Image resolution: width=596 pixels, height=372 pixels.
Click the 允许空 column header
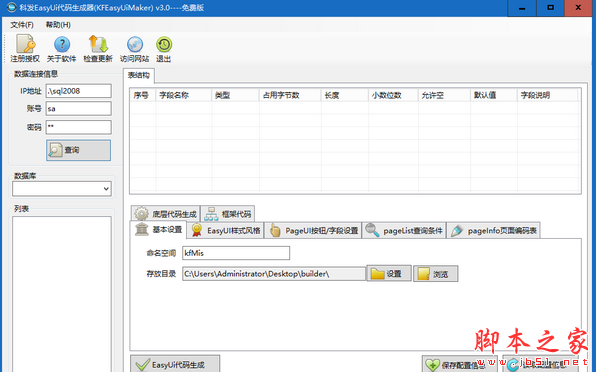pos(444,95)
